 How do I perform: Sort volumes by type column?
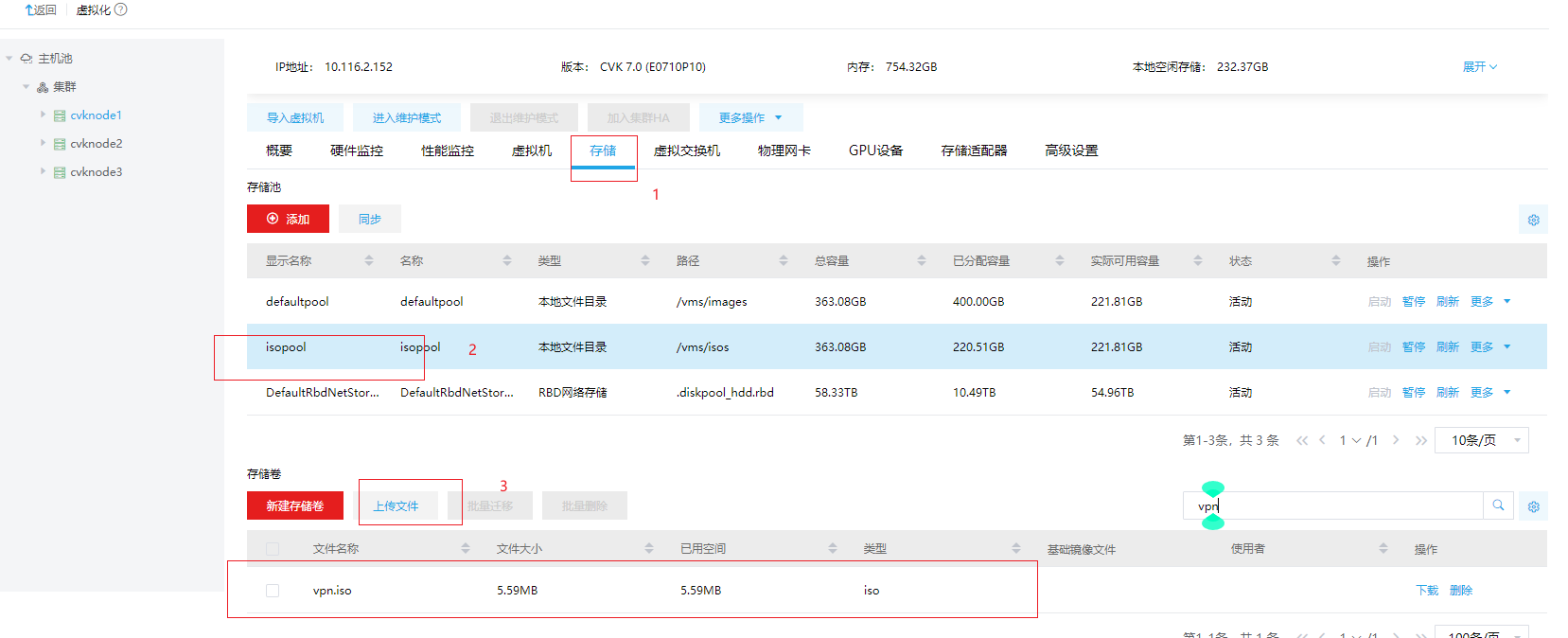pos(1016,548)
